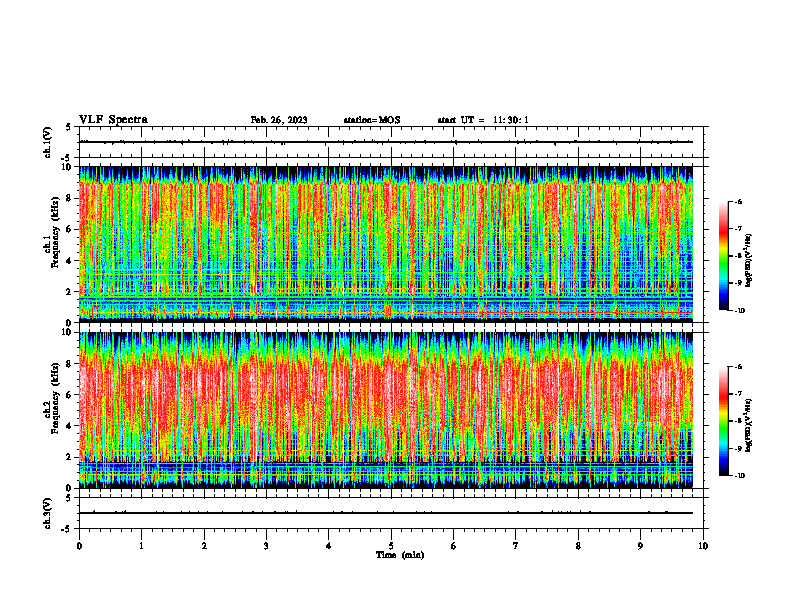Click the ch.1 voltage waveform trace
Viewport: 792px width, 612px height.
385,142
